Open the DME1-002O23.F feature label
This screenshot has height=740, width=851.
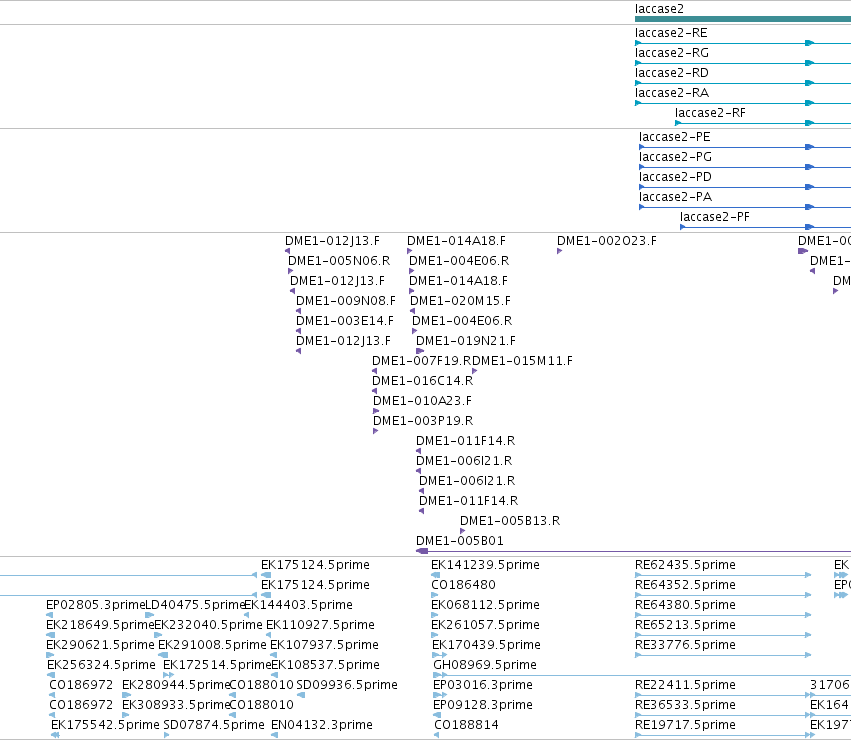[x=607, y=241]
